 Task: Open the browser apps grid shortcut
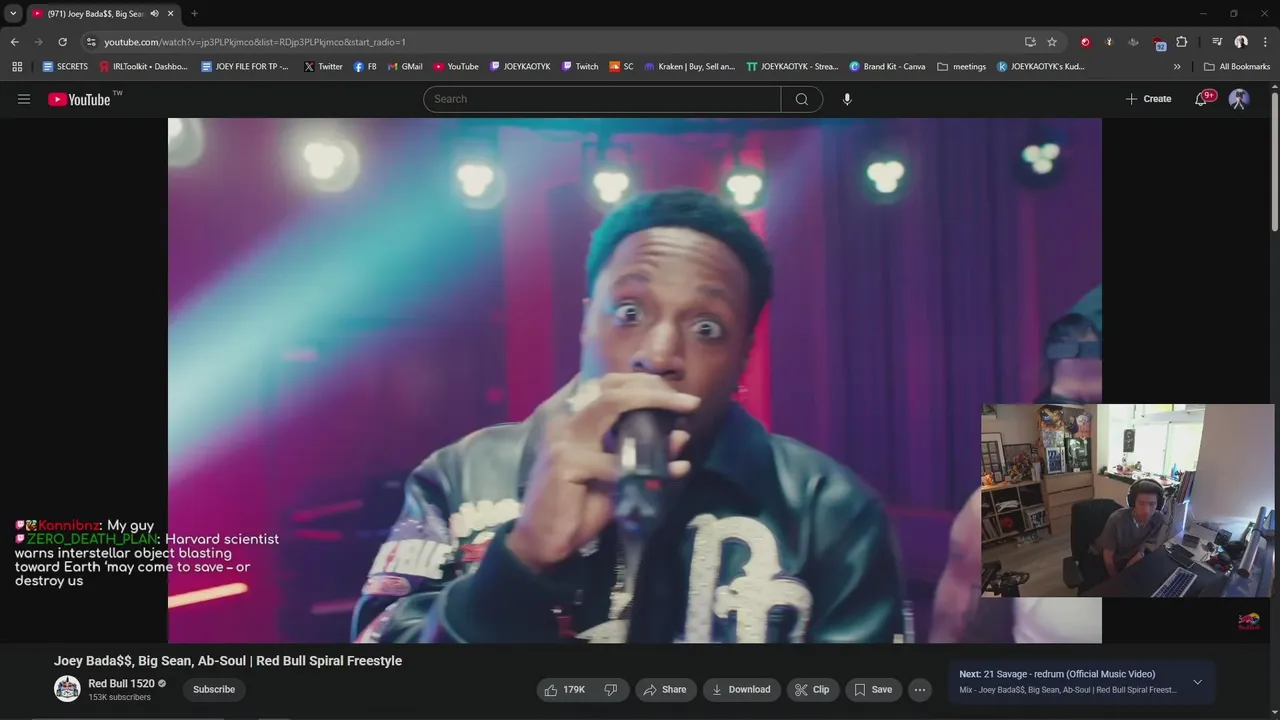(x=17, y=67)
